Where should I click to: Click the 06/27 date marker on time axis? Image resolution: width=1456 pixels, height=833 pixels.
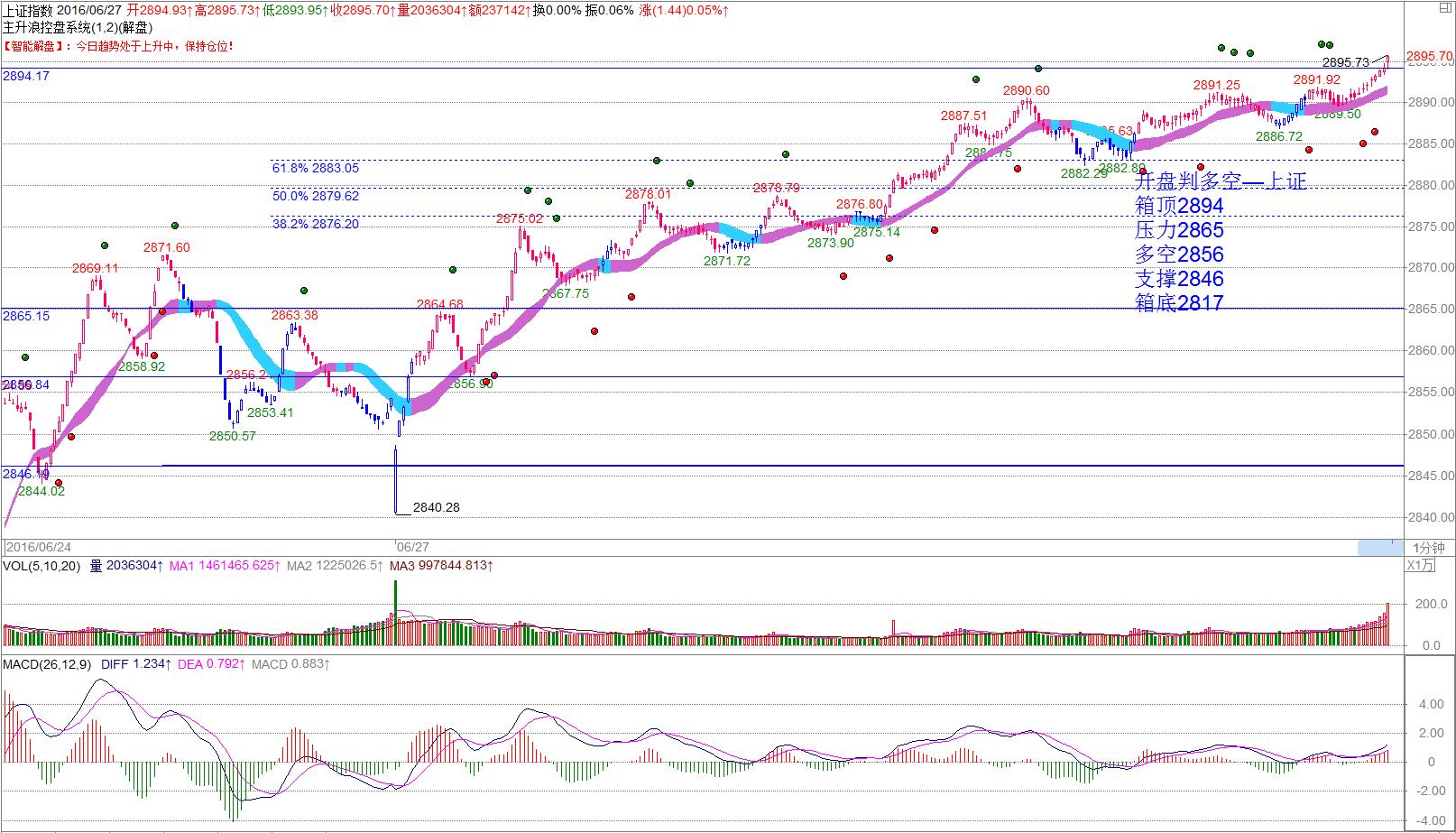point(413,547)
